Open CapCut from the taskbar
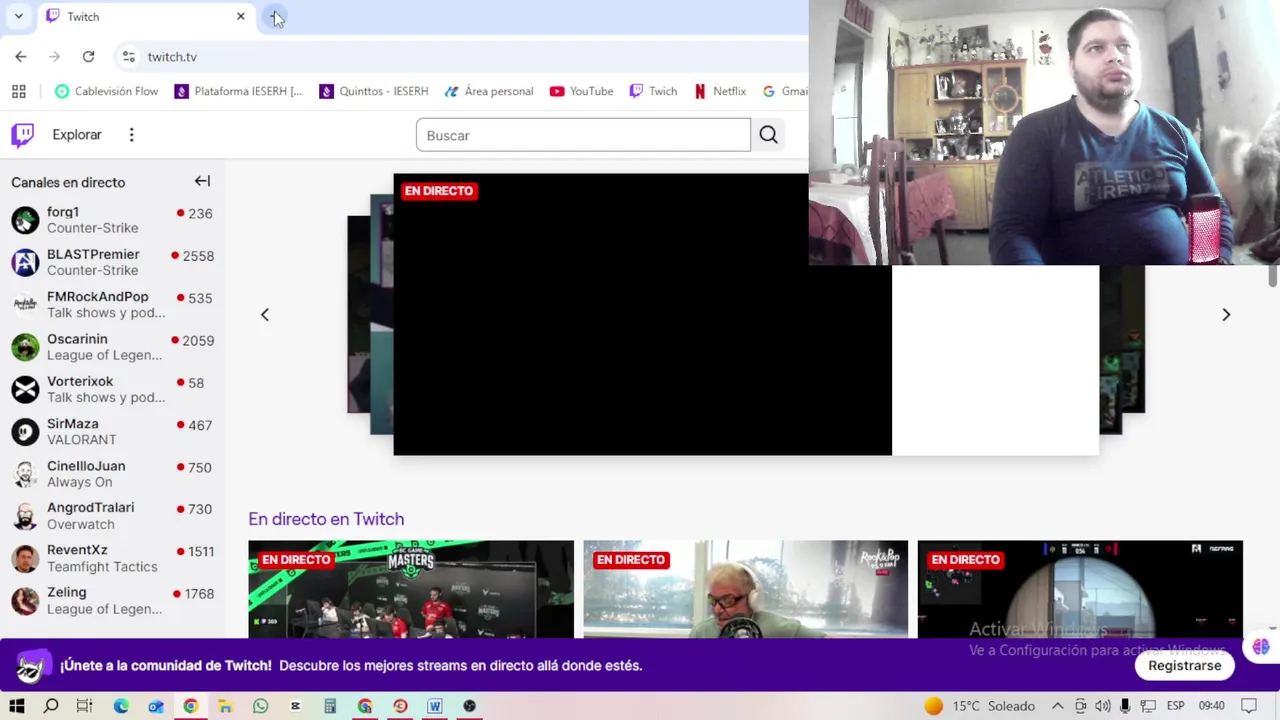This screenshot has height=720, width=1280. point(295,706)
